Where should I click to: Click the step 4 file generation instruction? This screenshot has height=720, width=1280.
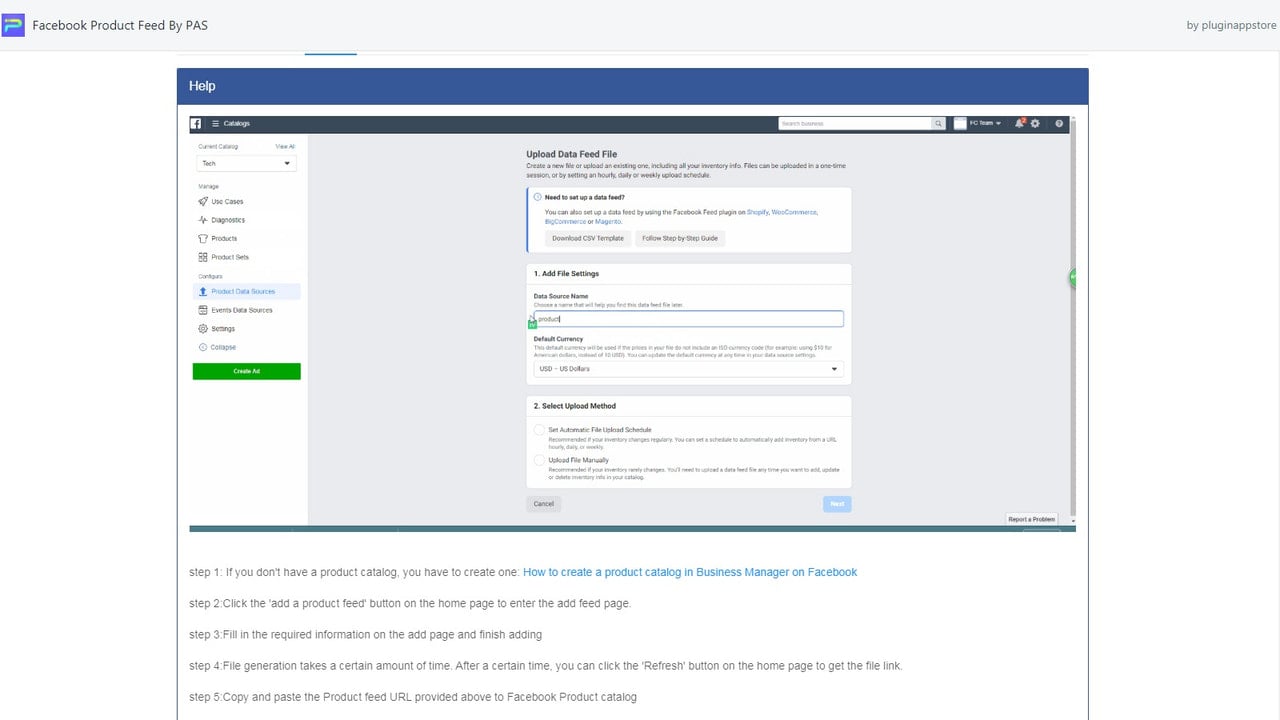click(546, 665)
